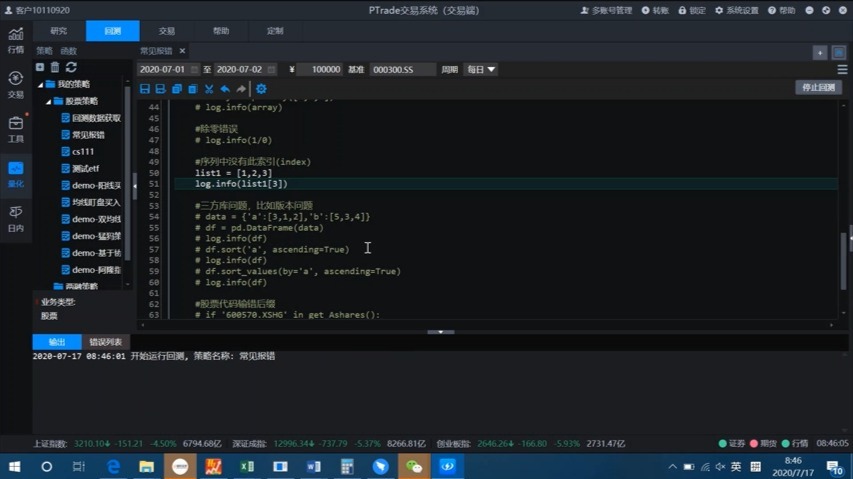Open strategy cs111

pyautogui.click(x=78, y=152)
